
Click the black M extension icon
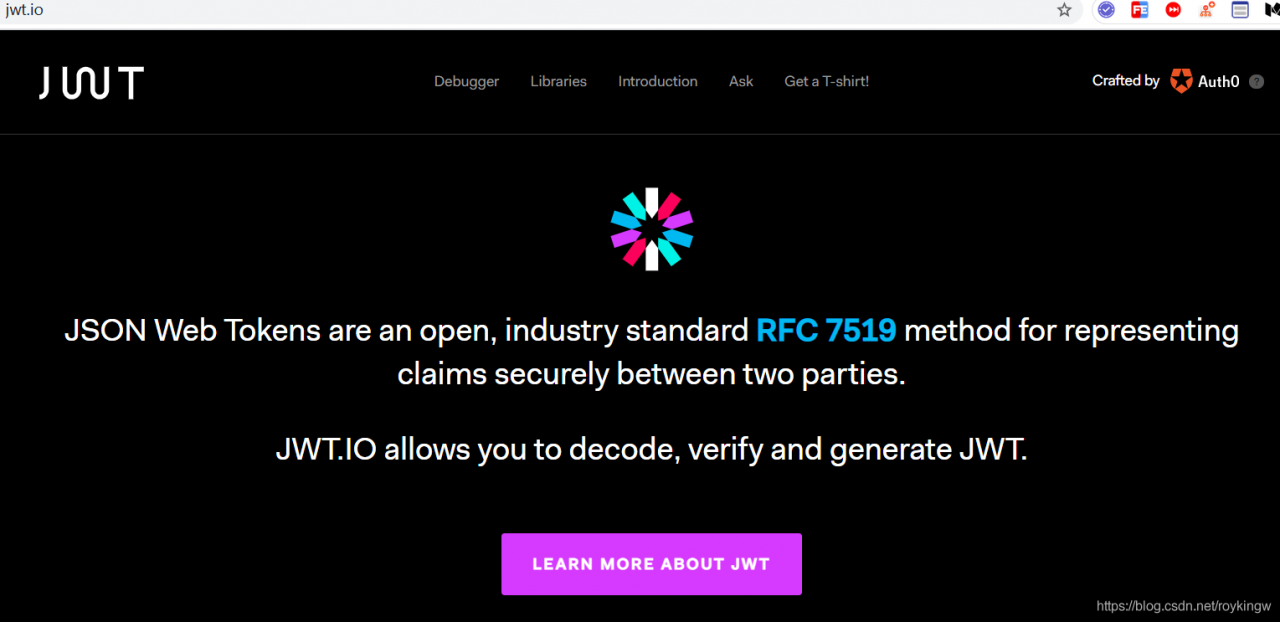pos(1271,10)
